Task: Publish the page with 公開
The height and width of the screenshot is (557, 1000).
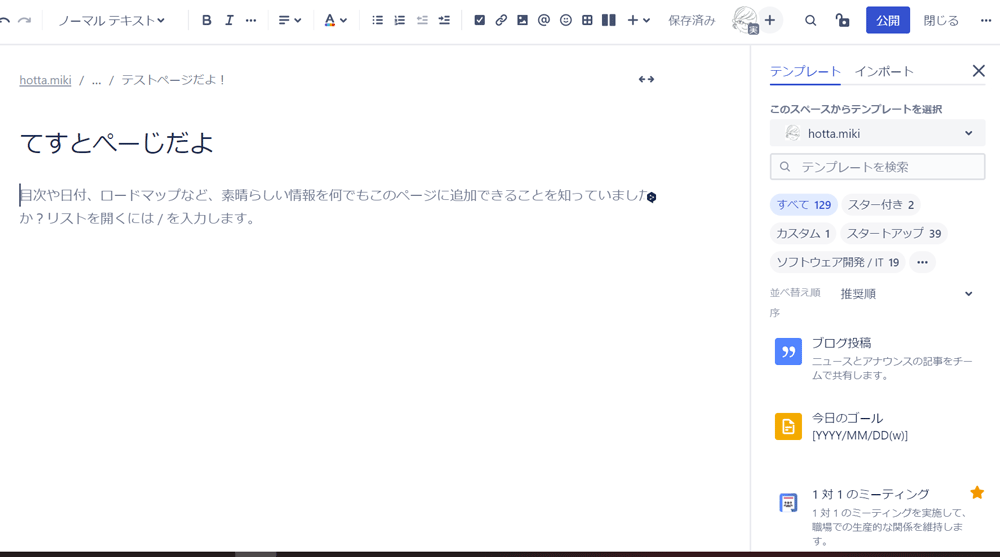Action: coord(888,20)
